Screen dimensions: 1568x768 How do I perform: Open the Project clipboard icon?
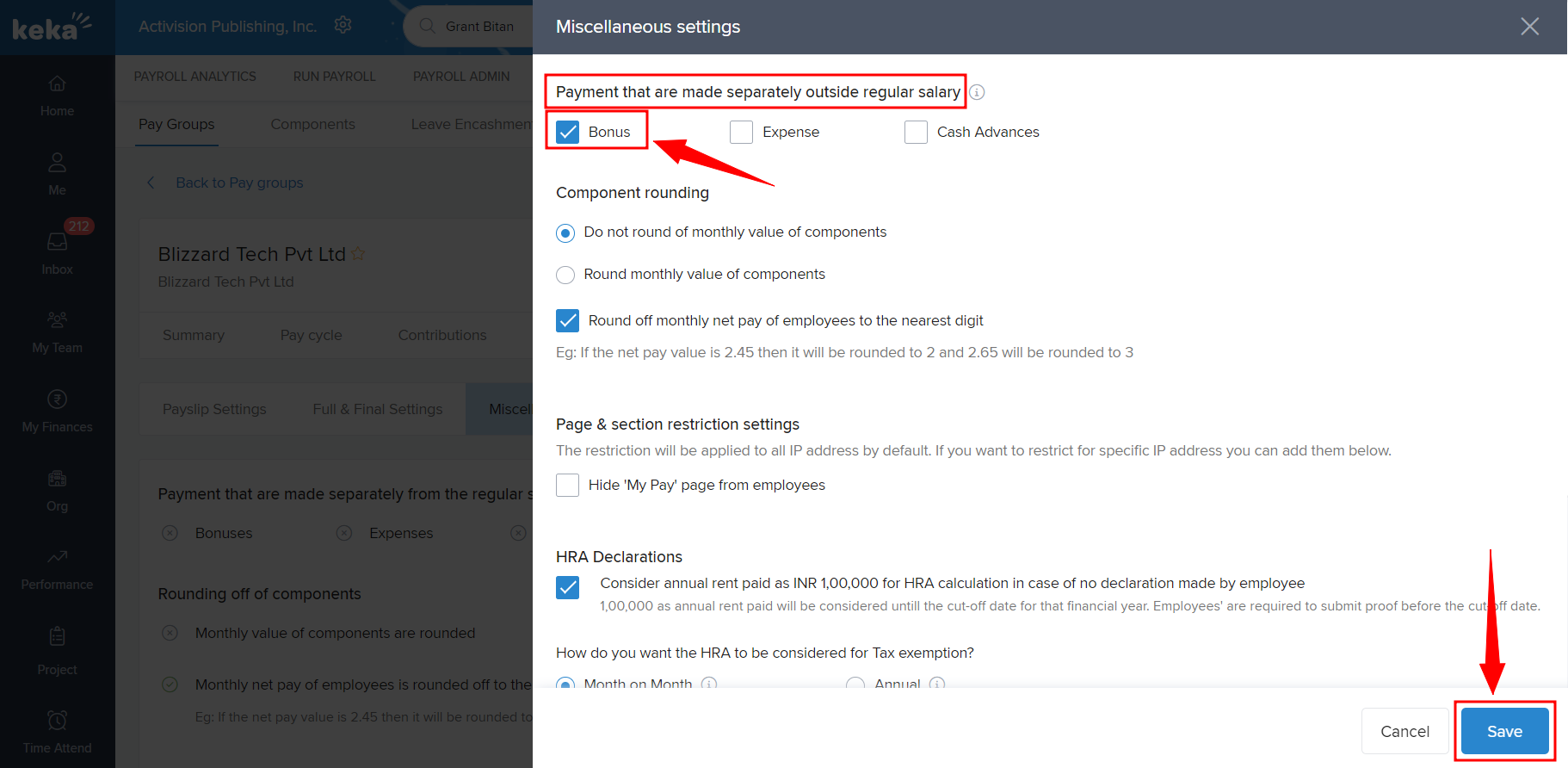pos(57,637)
